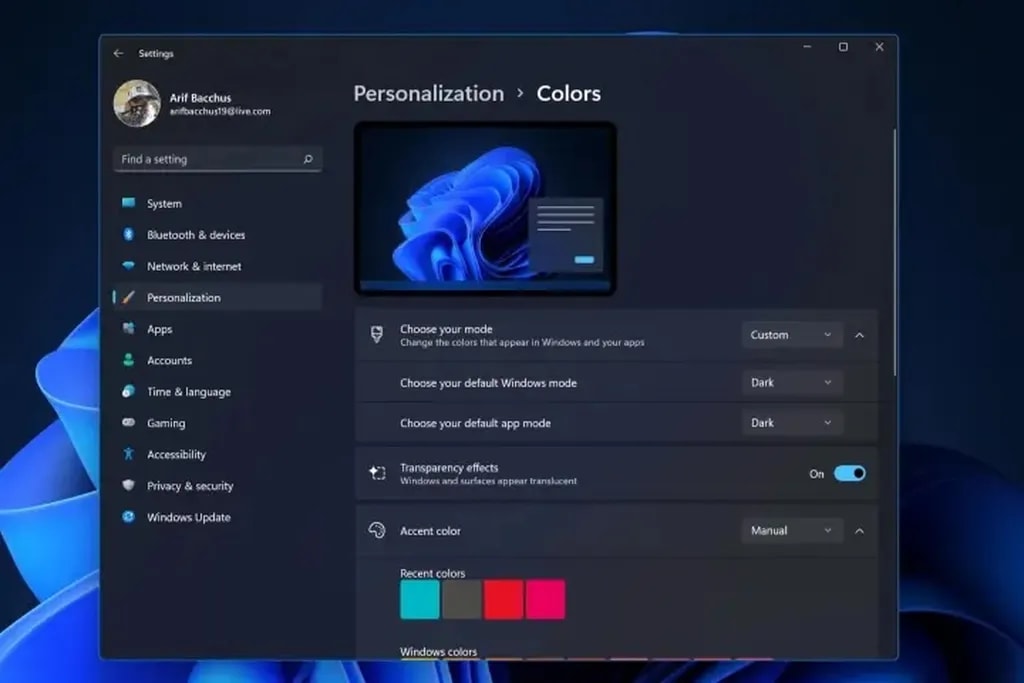Click the Personalization breadcrumb link
Viewport: 1024px width, 683px height.
428,94
